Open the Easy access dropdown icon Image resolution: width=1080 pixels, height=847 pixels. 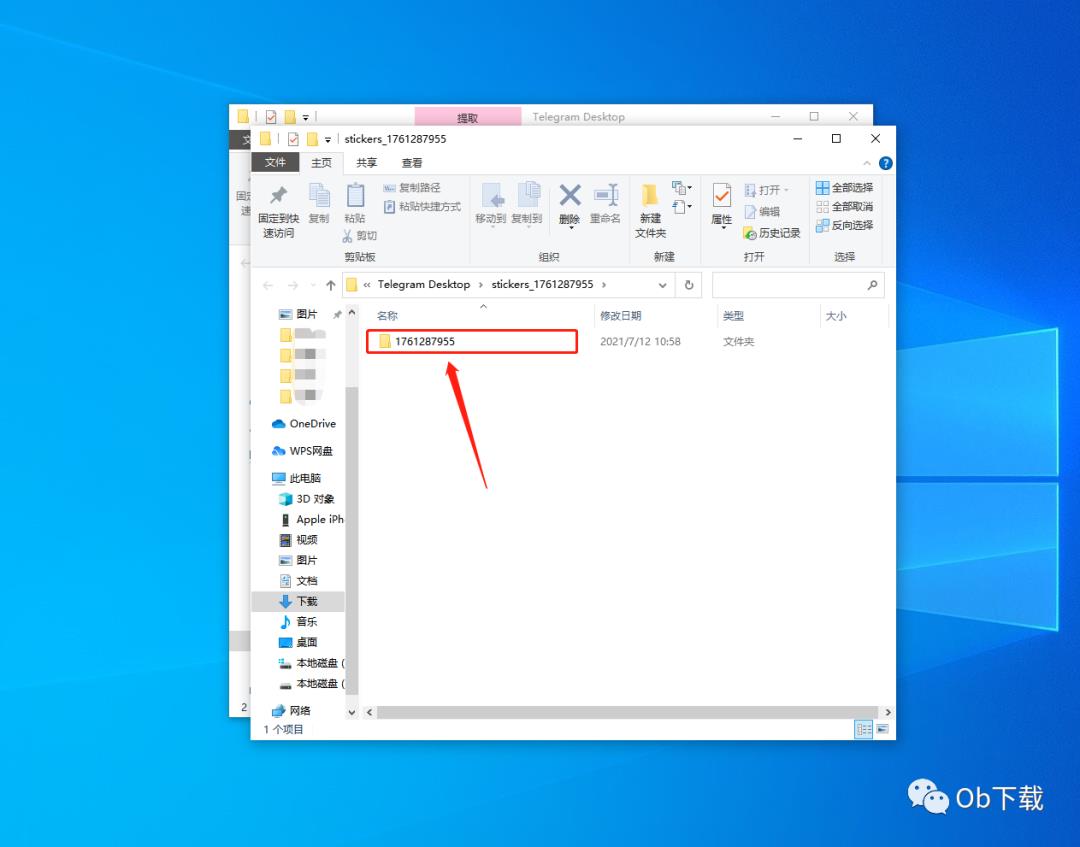[x=682, y=207]
